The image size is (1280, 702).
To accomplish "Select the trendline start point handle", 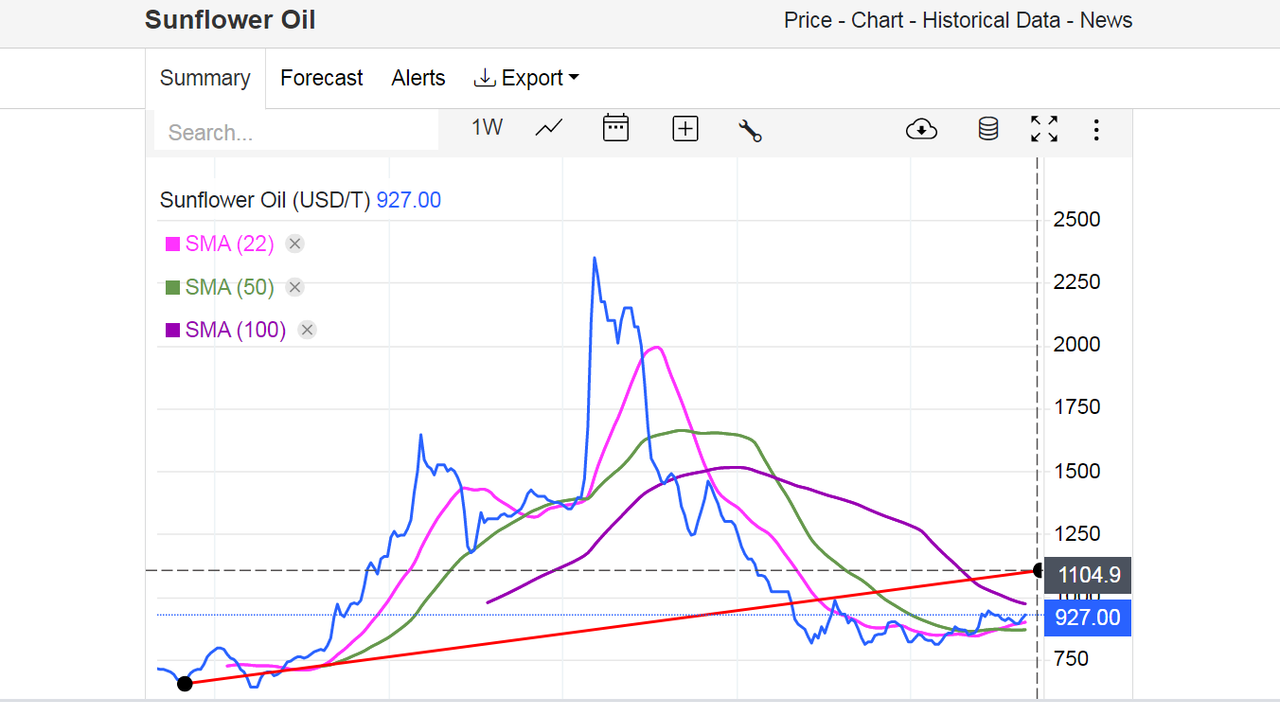I will [184, 683].
